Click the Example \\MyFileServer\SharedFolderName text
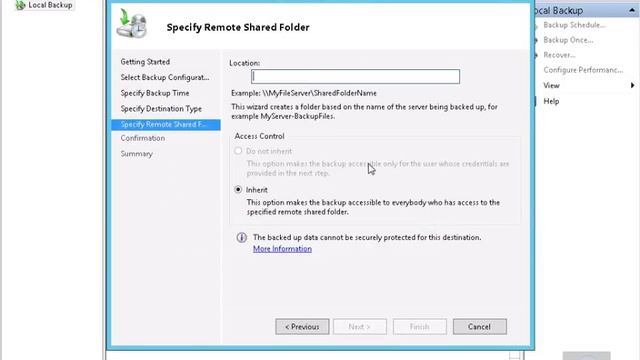Image resolution: width=640 pixels, height=360 pixels. point(304,93)
